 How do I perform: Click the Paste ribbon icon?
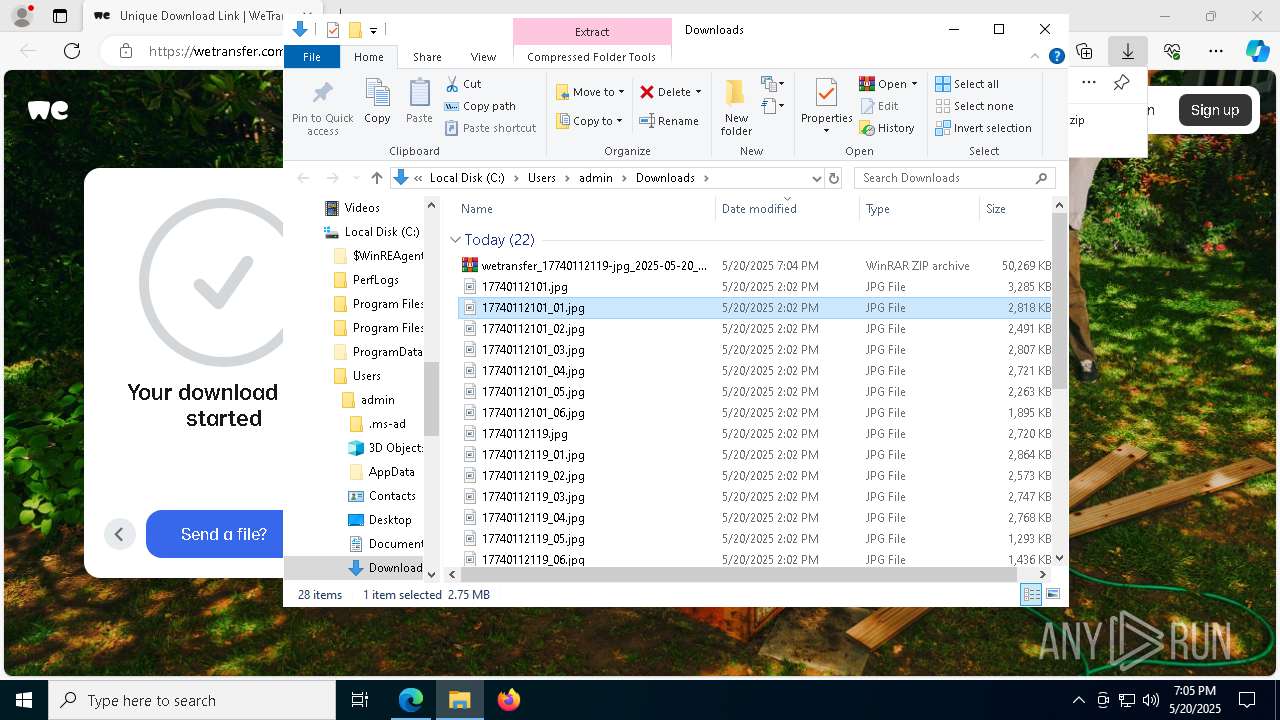point(419,101)
